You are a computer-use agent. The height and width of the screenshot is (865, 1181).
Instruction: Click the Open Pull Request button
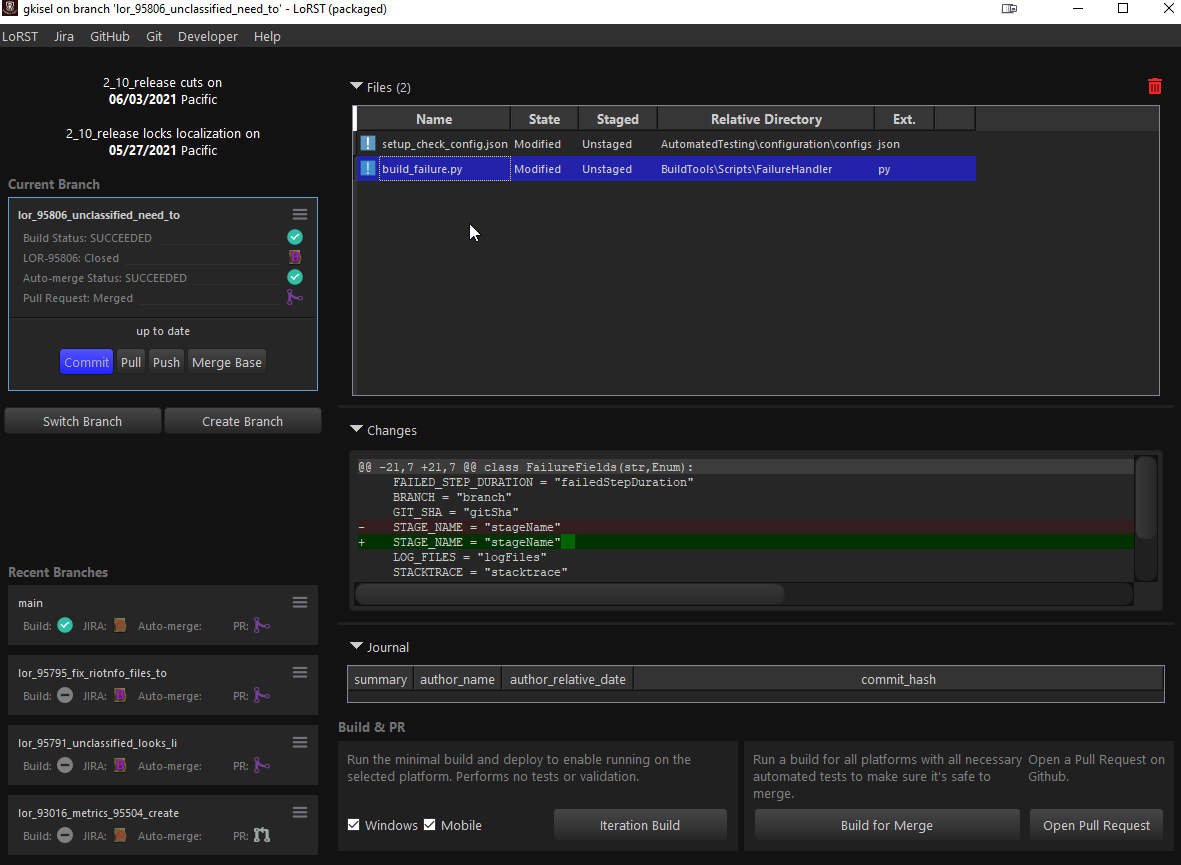[x=1096, y=825]
